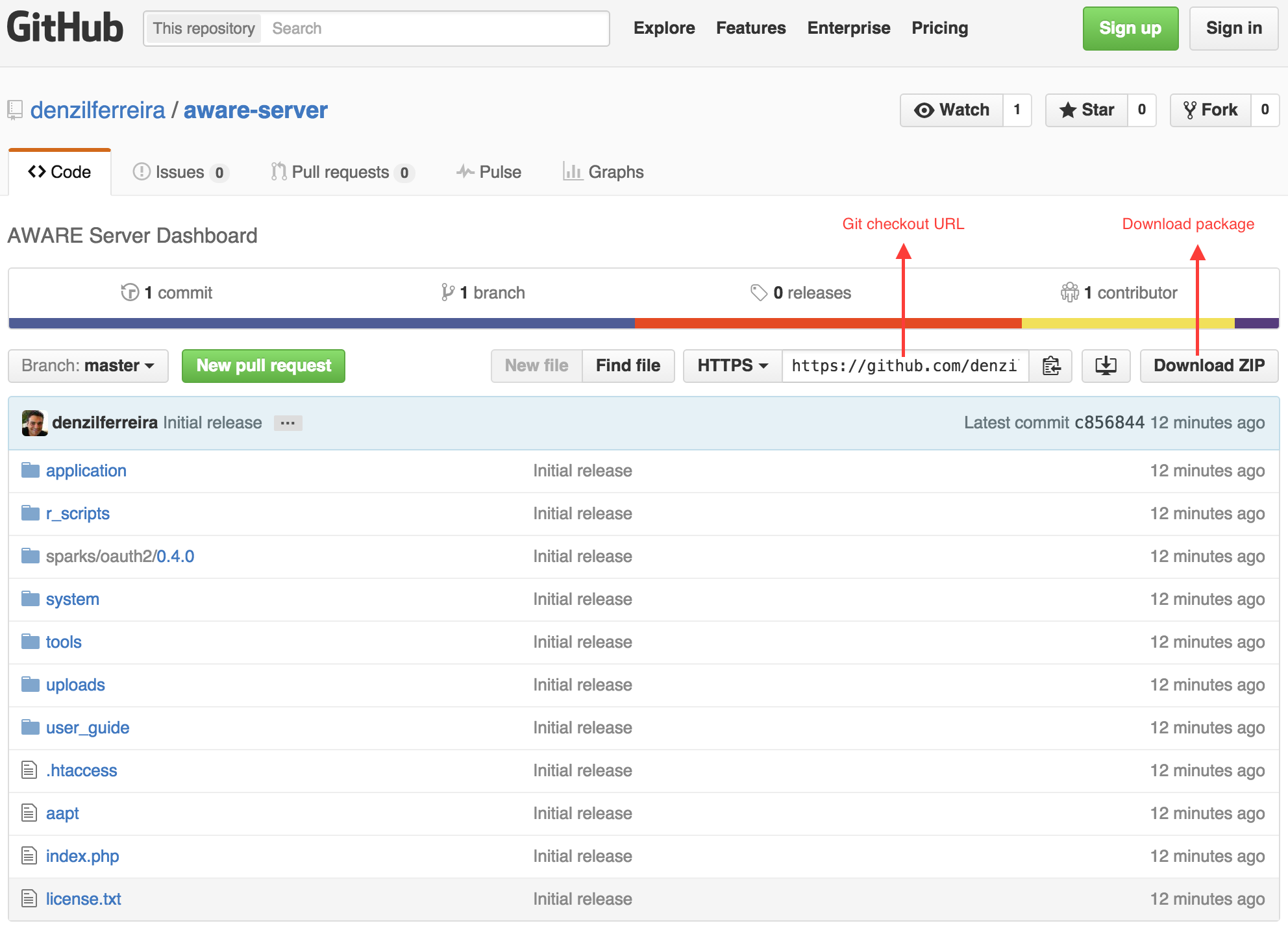The height and width of the screenshot is (932, 1288).
Task: Click the Find file button
Action: click(x=628, y=366)
